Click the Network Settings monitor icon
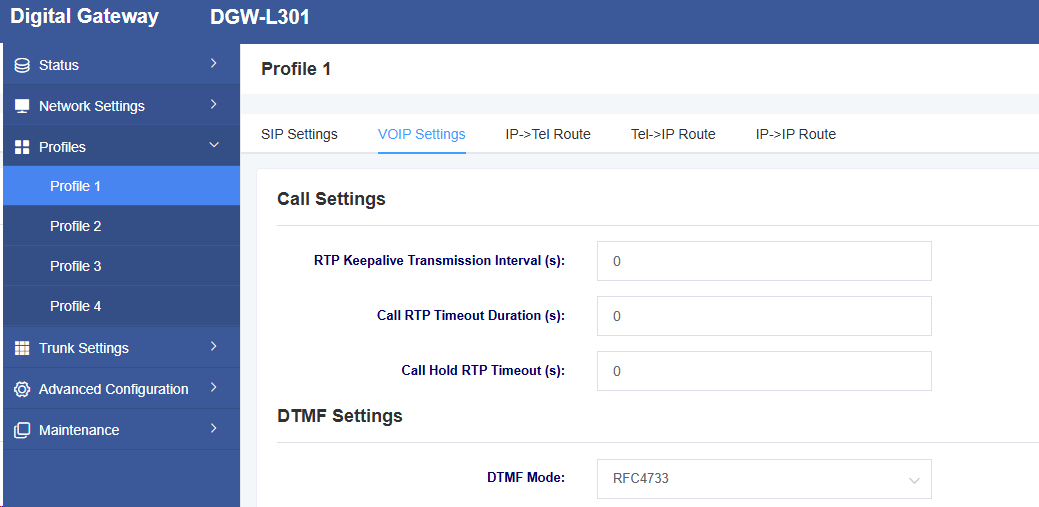This screenshot has height=507, width=1039. (22, 106)
